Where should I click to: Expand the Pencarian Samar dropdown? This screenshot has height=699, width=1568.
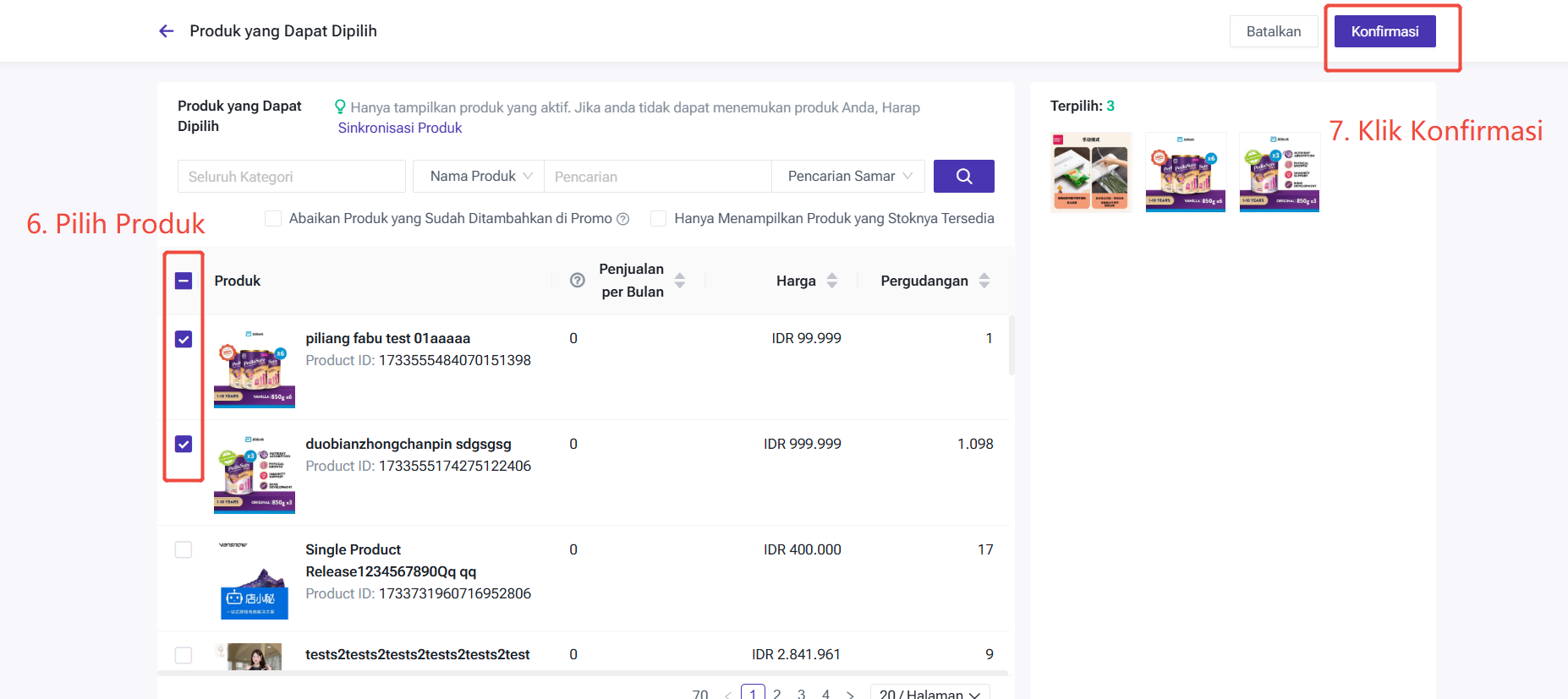848,177
